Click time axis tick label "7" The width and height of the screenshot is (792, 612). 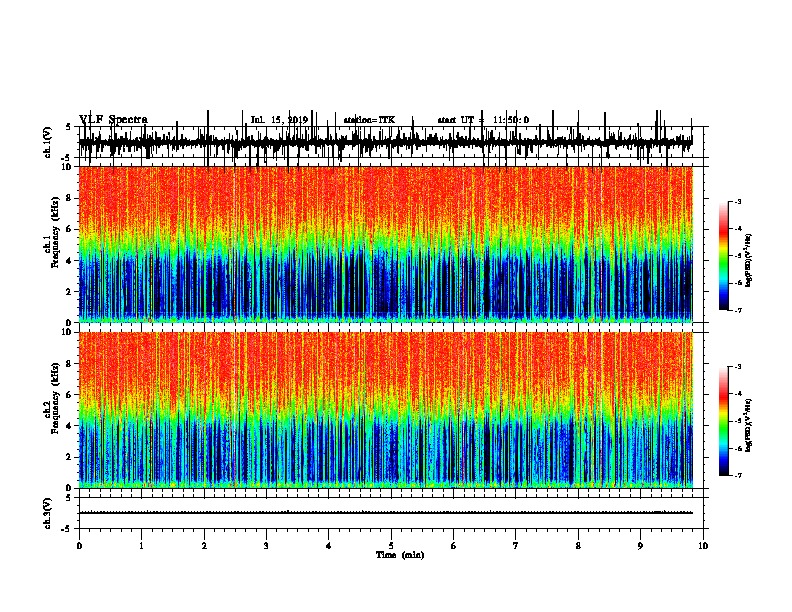[x=516, y=546]
